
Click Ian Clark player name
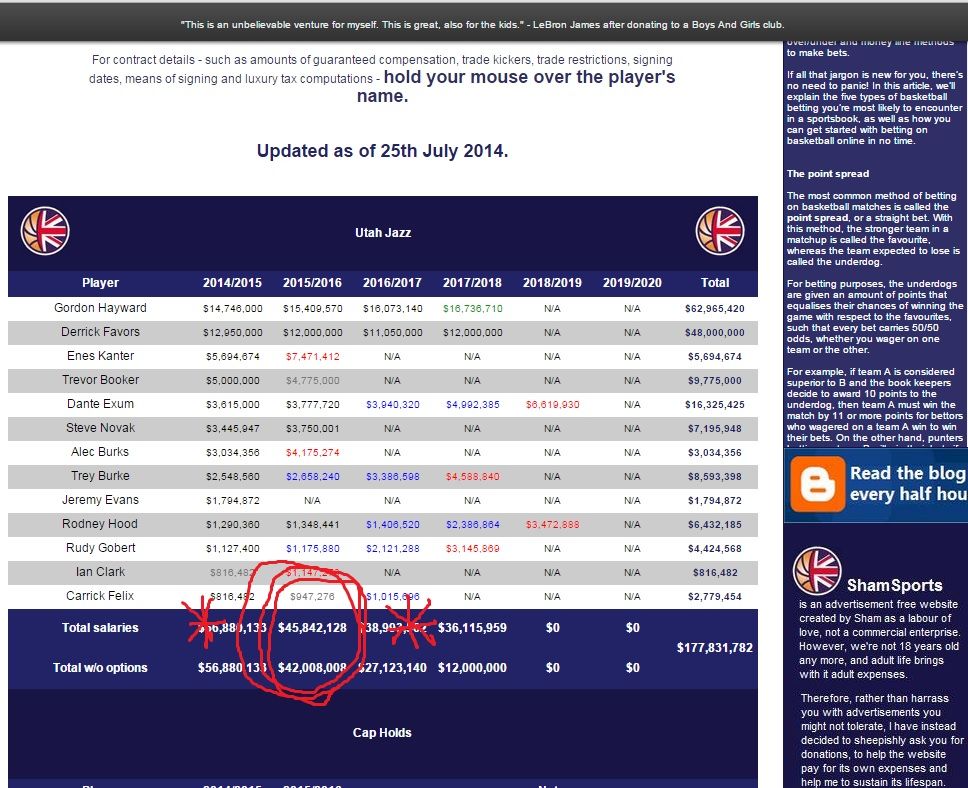tap(100, 572)
